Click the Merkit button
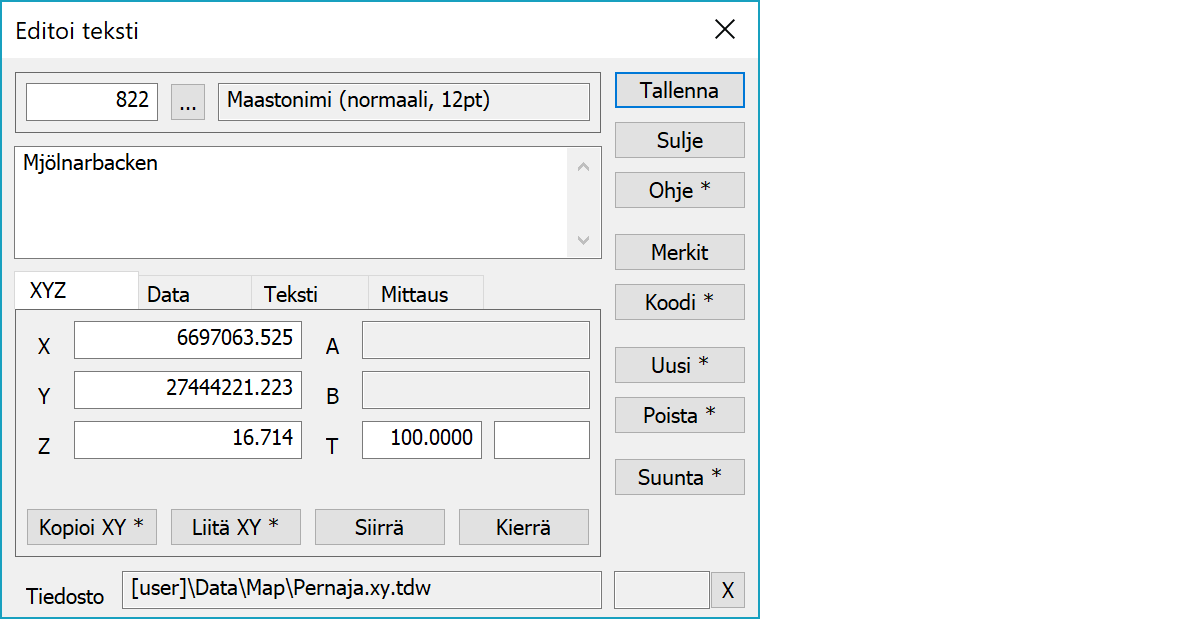 (679, 252)
